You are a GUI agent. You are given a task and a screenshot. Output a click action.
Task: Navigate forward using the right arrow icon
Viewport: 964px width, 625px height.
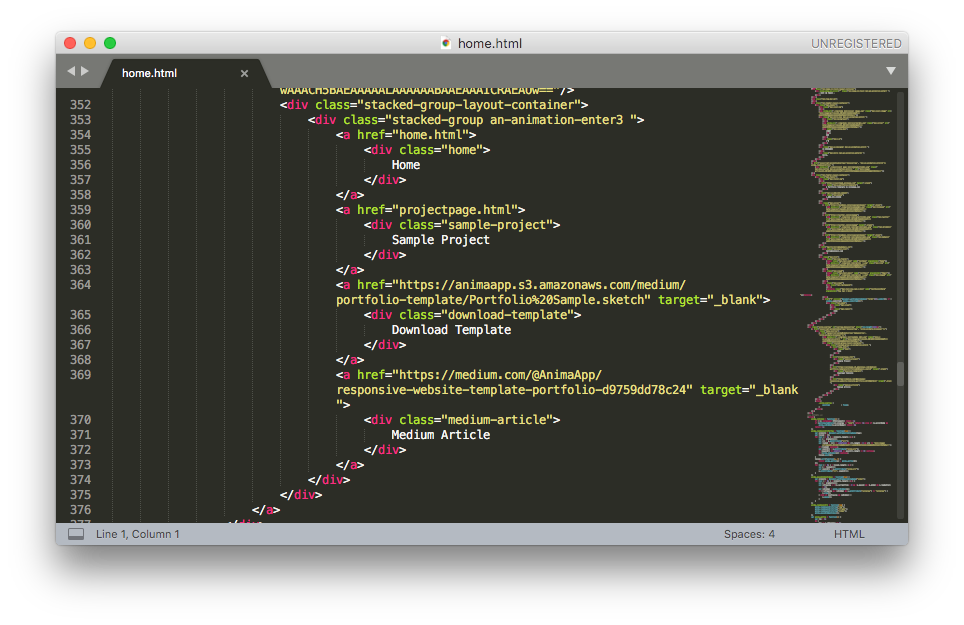(84, 72)
